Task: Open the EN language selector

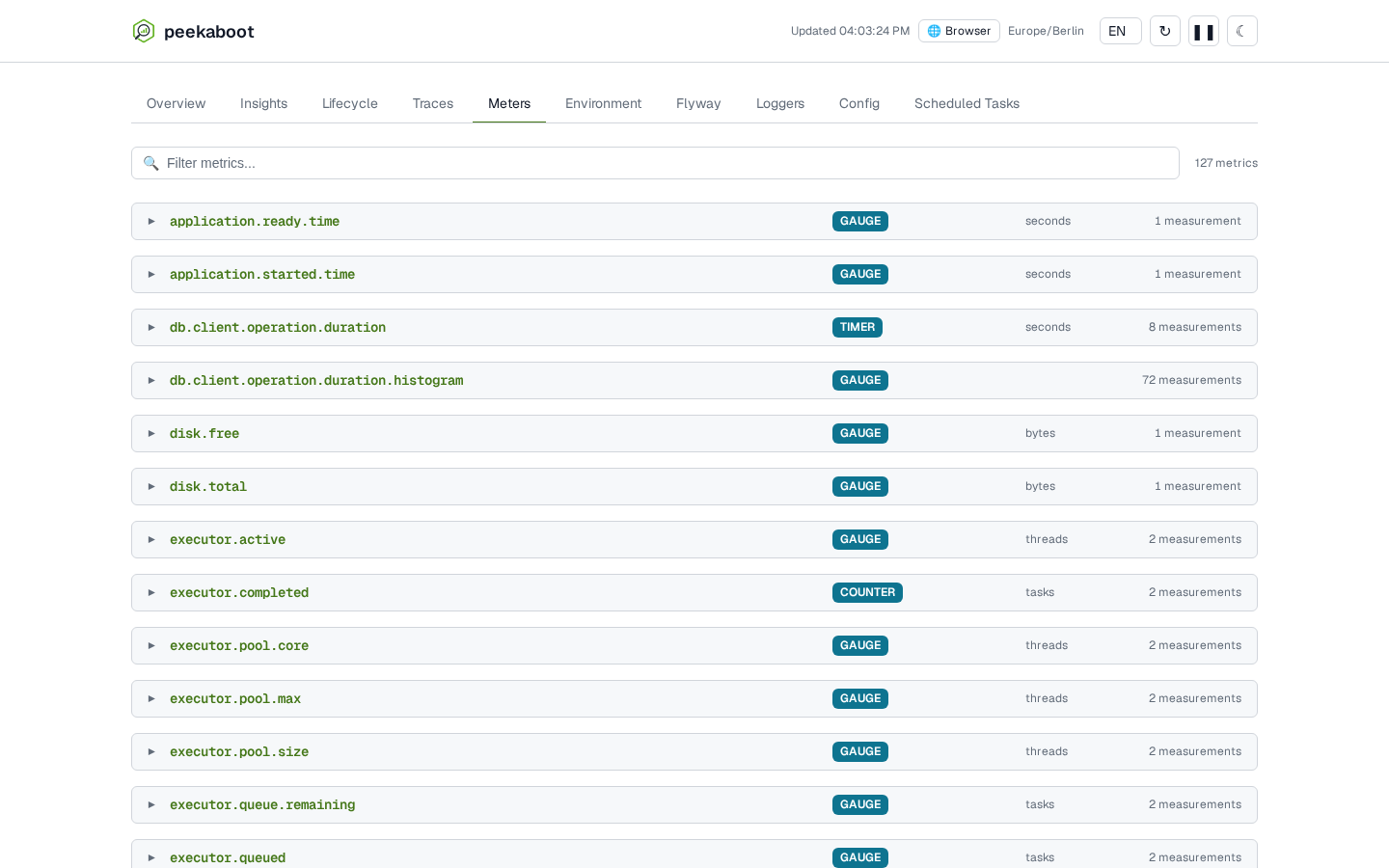Action: (x=1121, y=31)
